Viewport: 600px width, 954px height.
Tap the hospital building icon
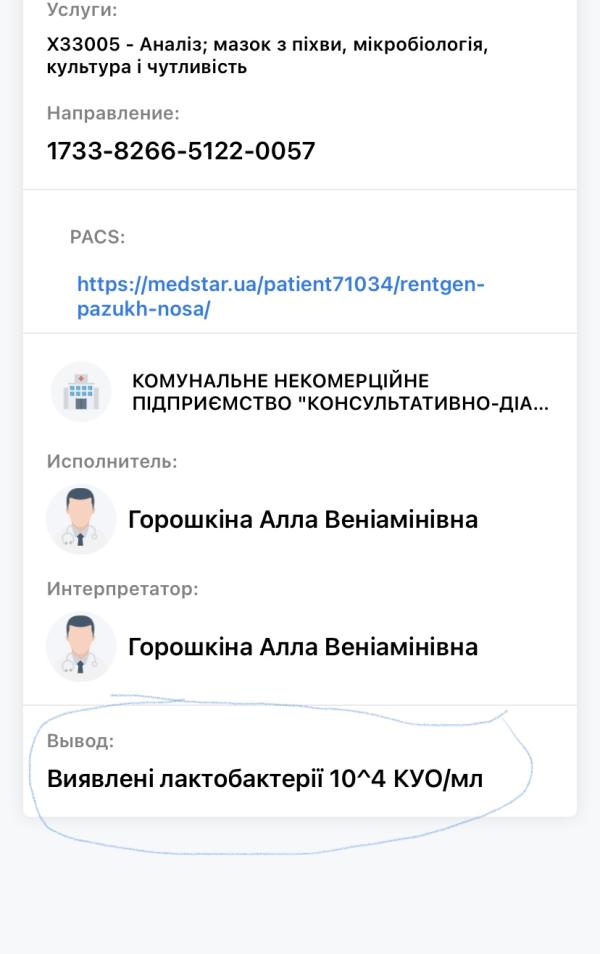pyautogui.click(x=81, y=392)
